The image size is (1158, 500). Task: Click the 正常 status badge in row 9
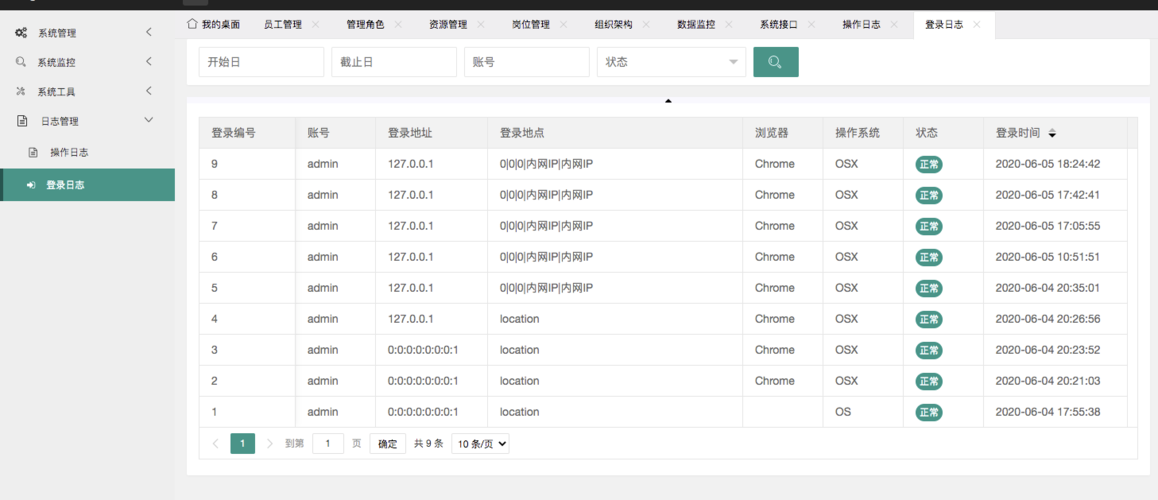pos(929,164)
